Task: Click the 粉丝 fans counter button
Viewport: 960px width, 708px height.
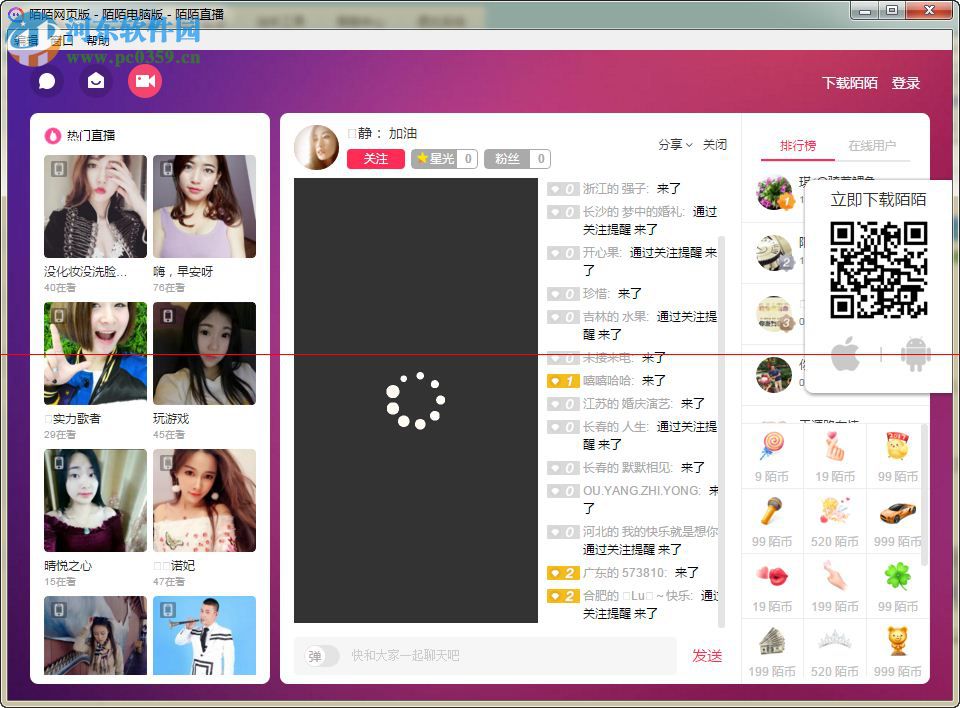Action: pos(517,159)
